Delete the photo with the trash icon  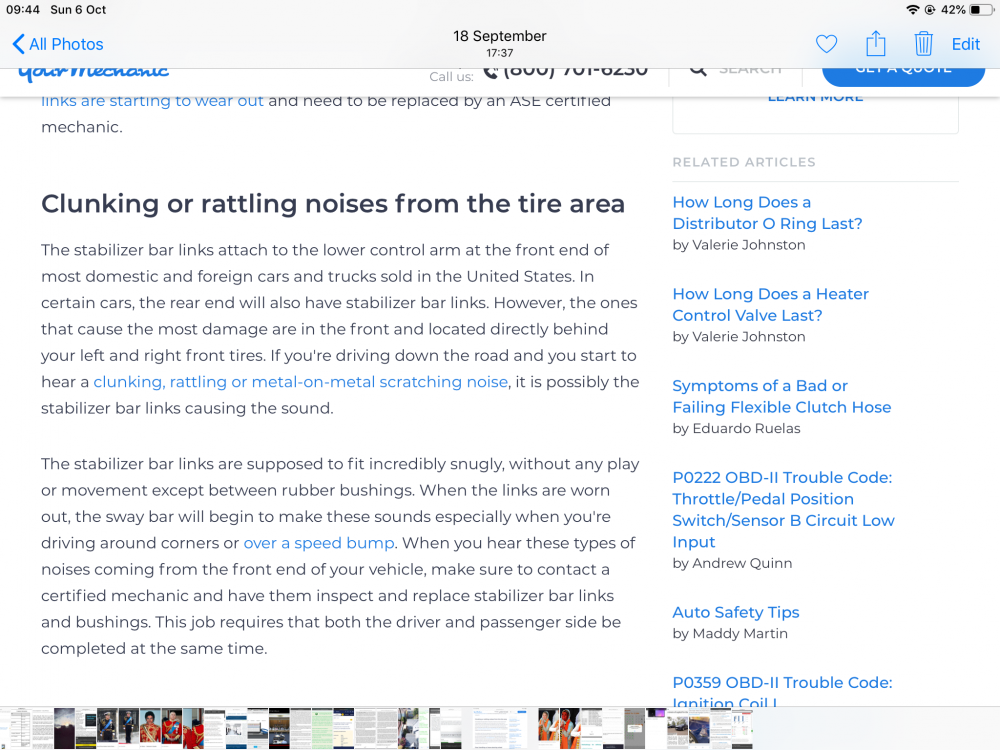pyautogui.click(x=923, y=43)
